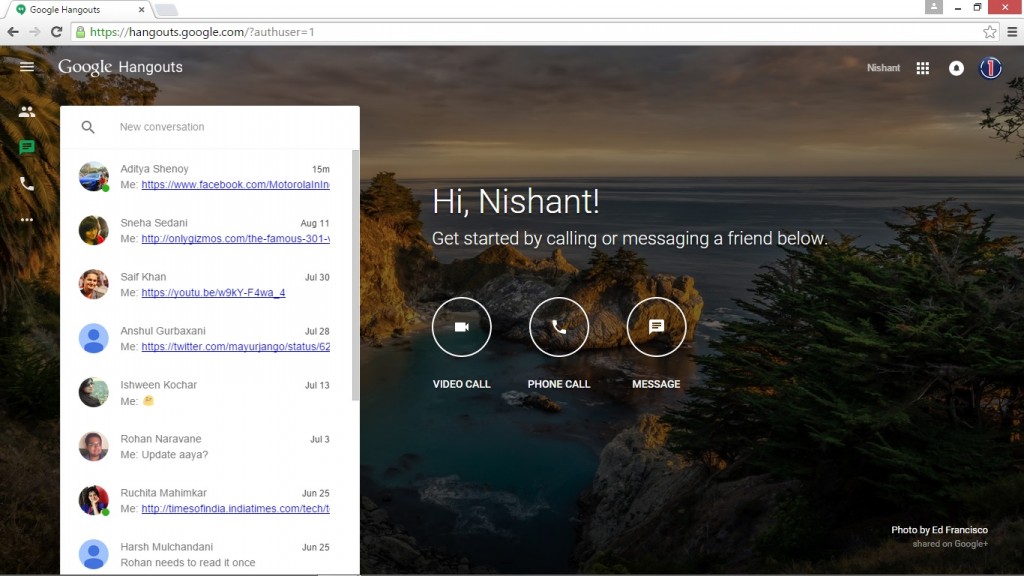
Task: Open the twitter.com link
Action: 235,347
